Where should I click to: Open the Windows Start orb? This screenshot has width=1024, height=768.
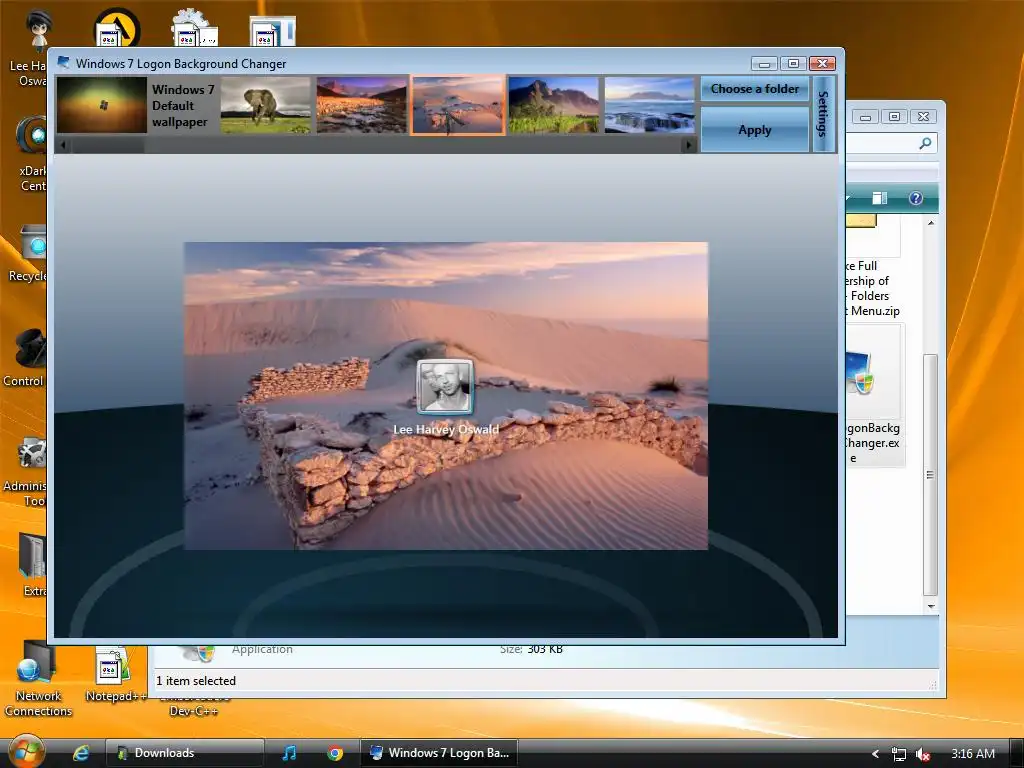26,752
